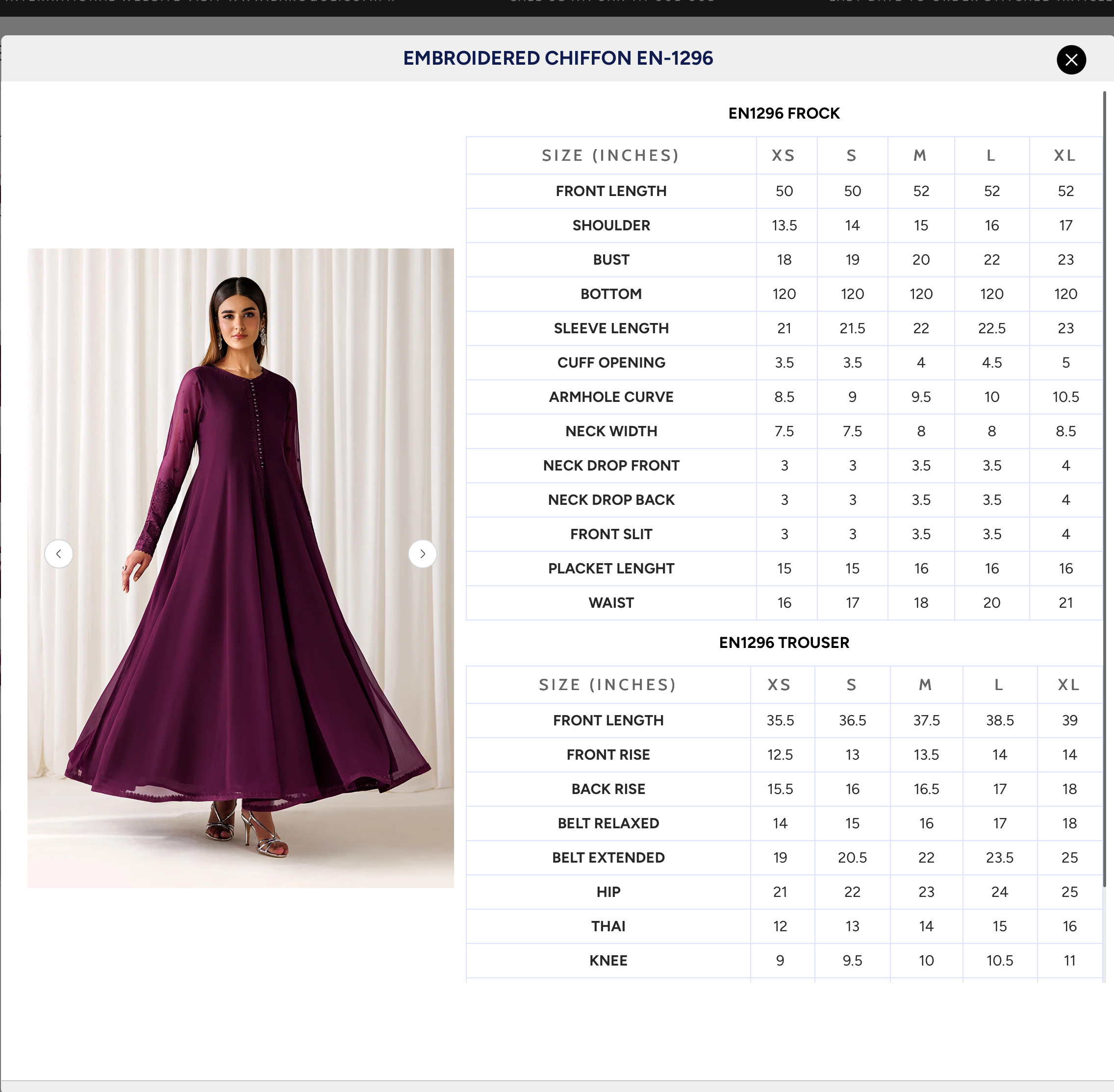The image size is (1114, 1092).
Task: Click Front Rise XS value 12.5
Action: pyautogui.click(x=780, y=755)
